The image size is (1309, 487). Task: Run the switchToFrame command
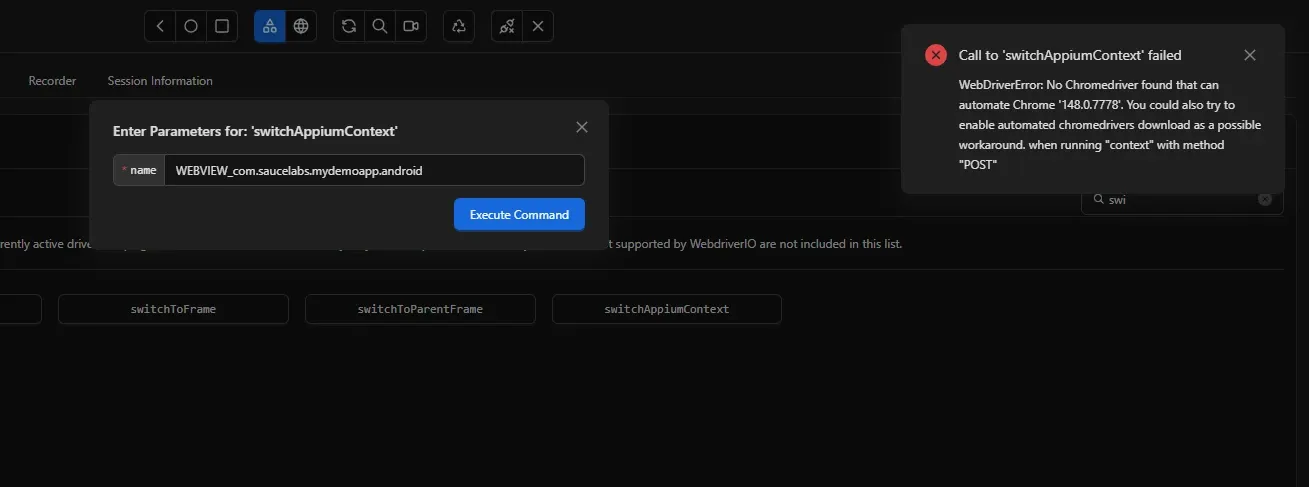(173, 309)
